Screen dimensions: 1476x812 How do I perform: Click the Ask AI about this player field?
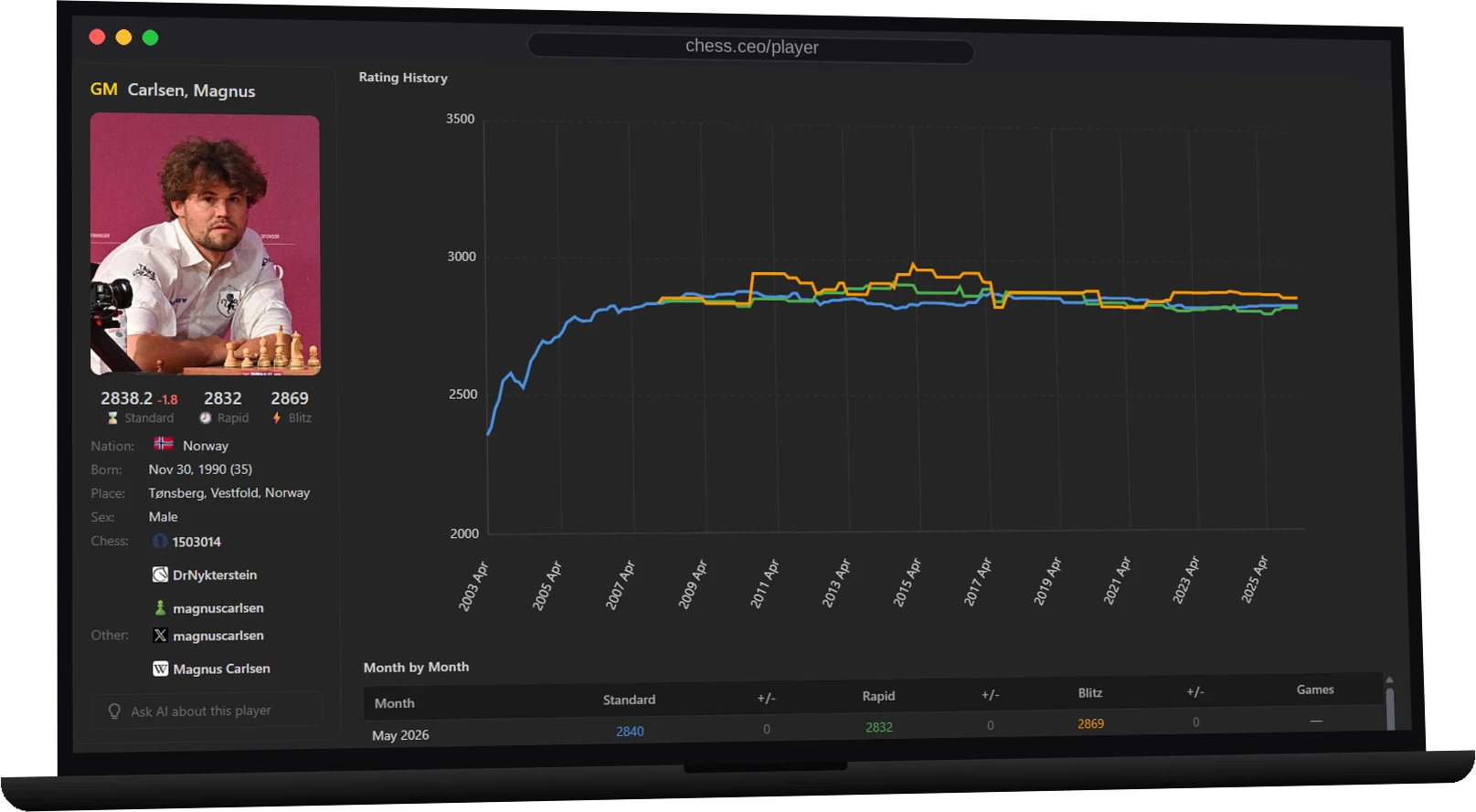click(207, 711)
